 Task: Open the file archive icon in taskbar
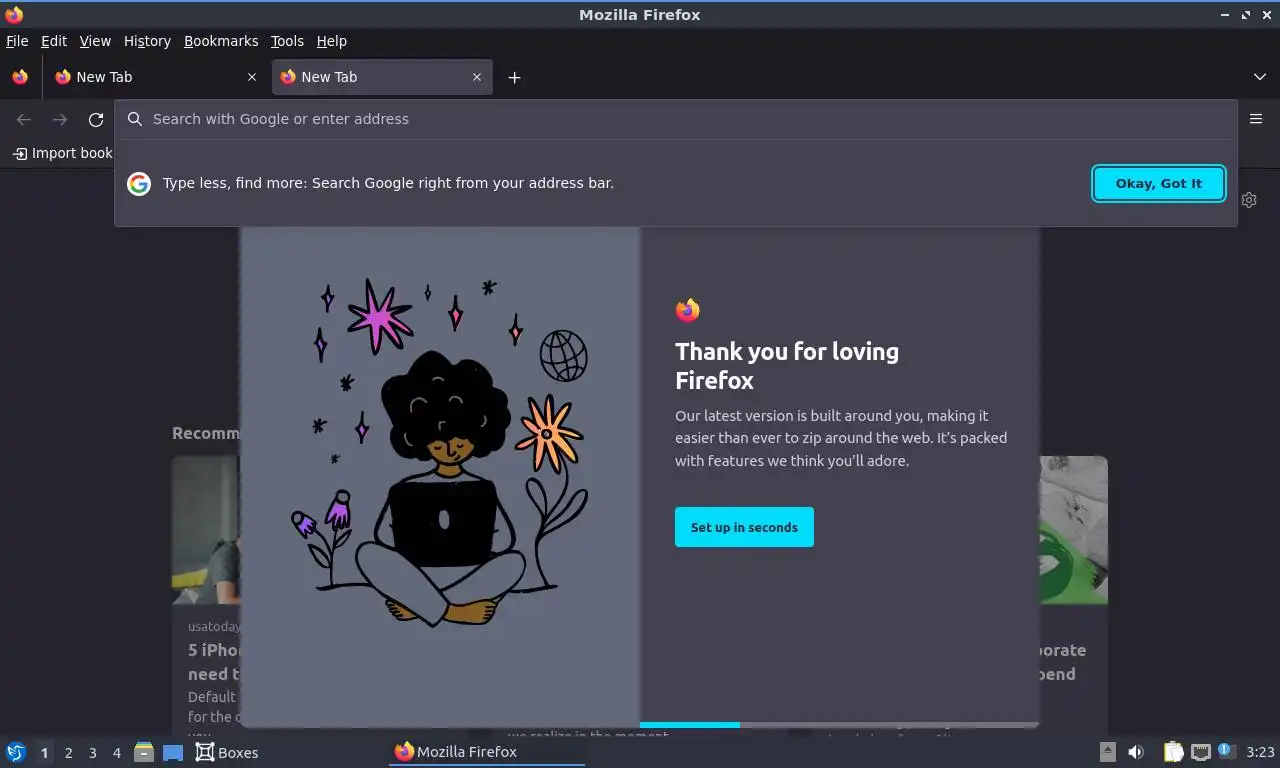tap(144, 752)
